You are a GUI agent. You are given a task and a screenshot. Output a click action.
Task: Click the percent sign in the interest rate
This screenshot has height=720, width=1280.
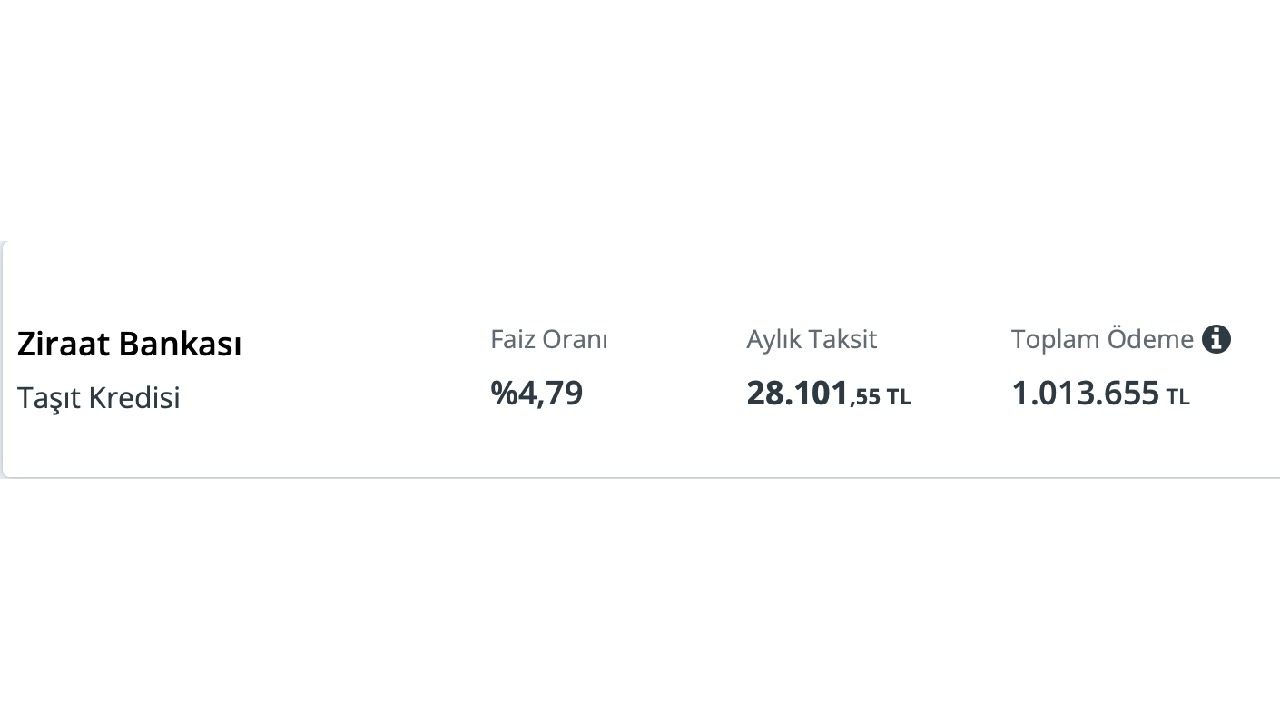click(x=501, y=393)
